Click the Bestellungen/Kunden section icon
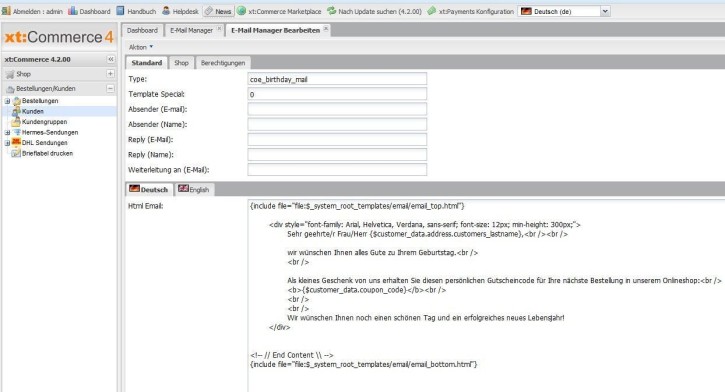The height and width of the screenshot is (392, 725). pos(10,89)
